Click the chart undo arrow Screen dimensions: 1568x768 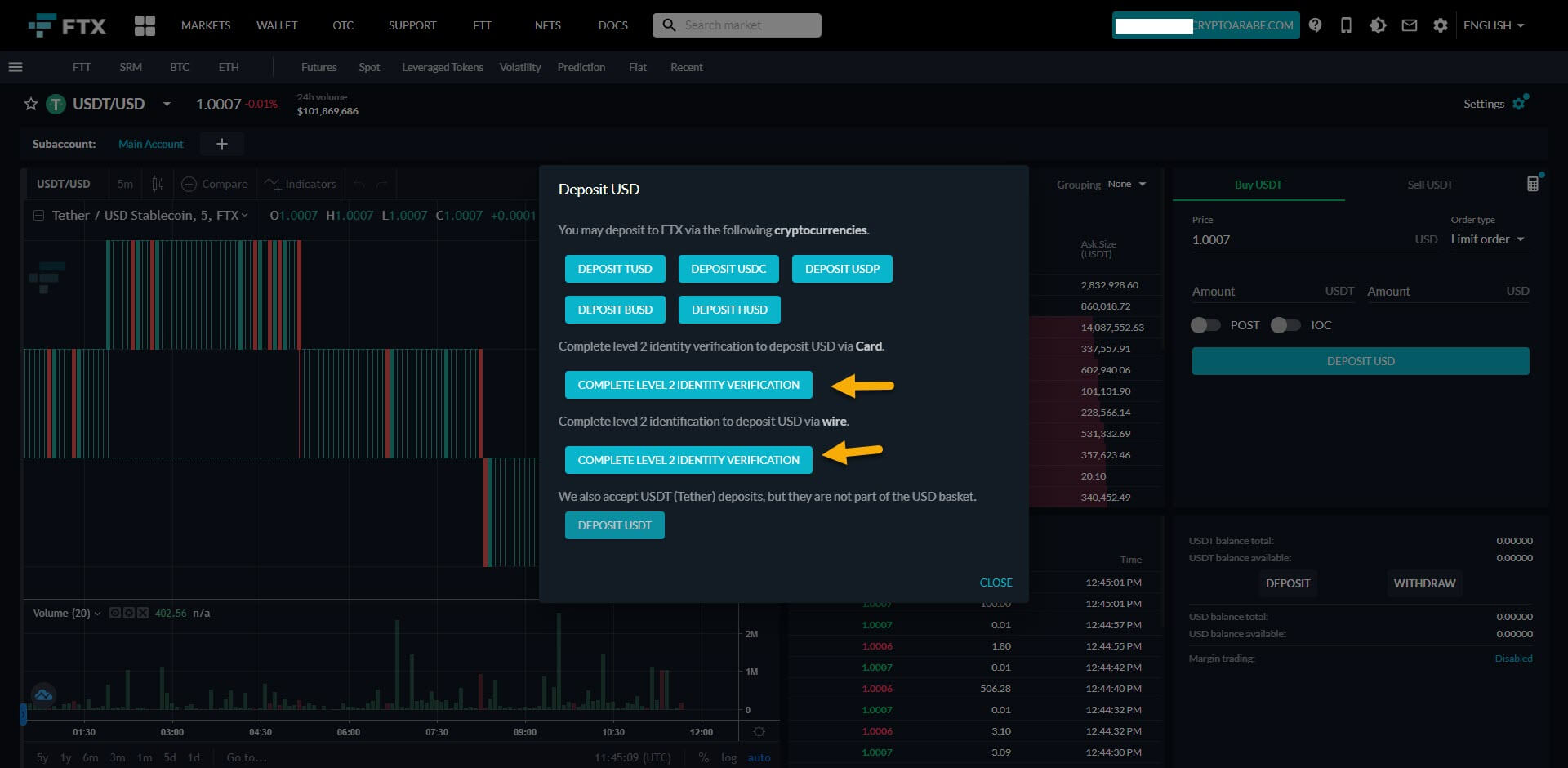pyautogui.click(x=359, y=184)
